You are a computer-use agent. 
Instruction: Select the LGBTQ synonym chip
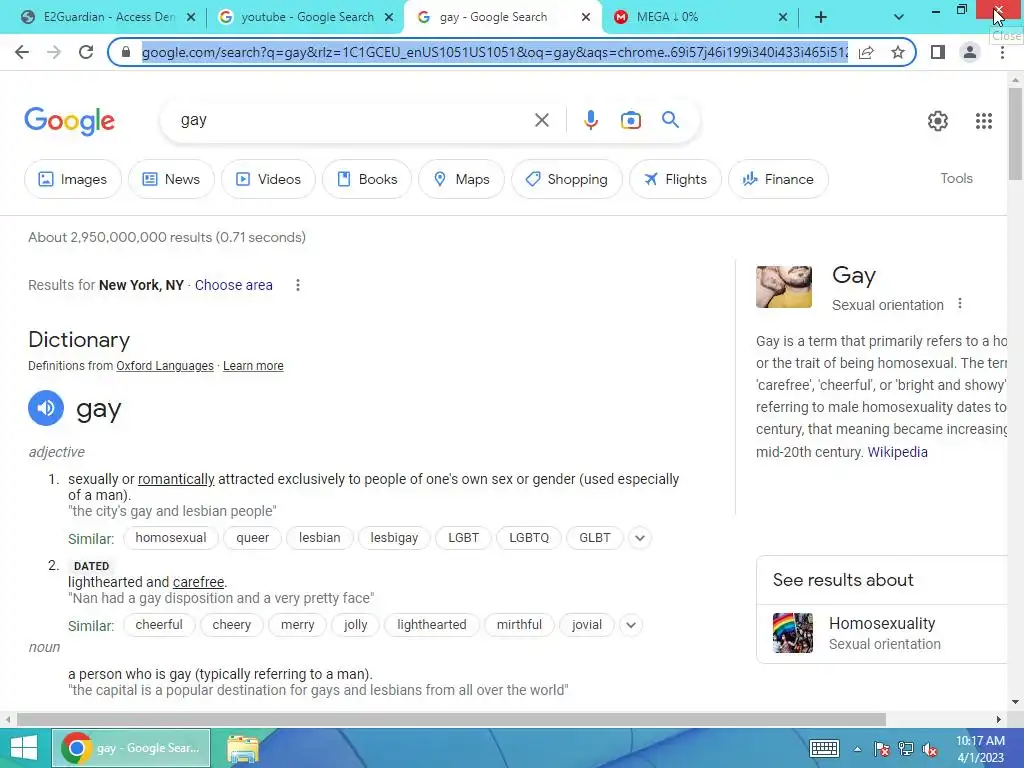point(529,538)
